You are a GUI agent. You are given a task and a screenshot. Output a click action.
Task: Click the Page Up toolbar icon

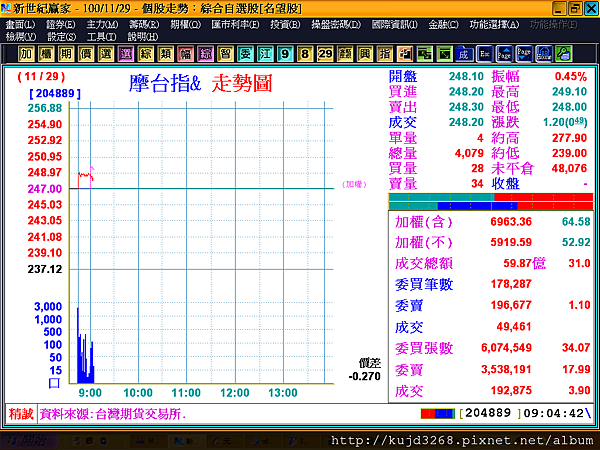coord(504,54)
